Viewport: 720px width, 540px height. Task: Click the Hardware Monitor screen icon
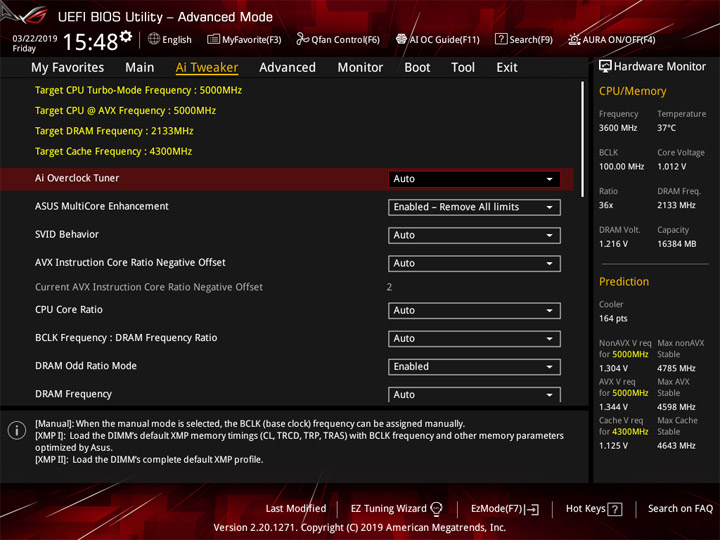[605, 67]
